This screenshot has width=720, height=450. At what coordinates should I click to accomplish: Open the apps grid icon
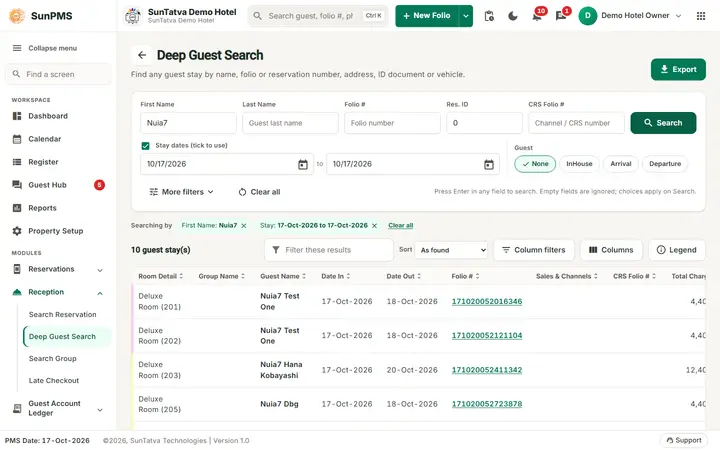[701, 16]
